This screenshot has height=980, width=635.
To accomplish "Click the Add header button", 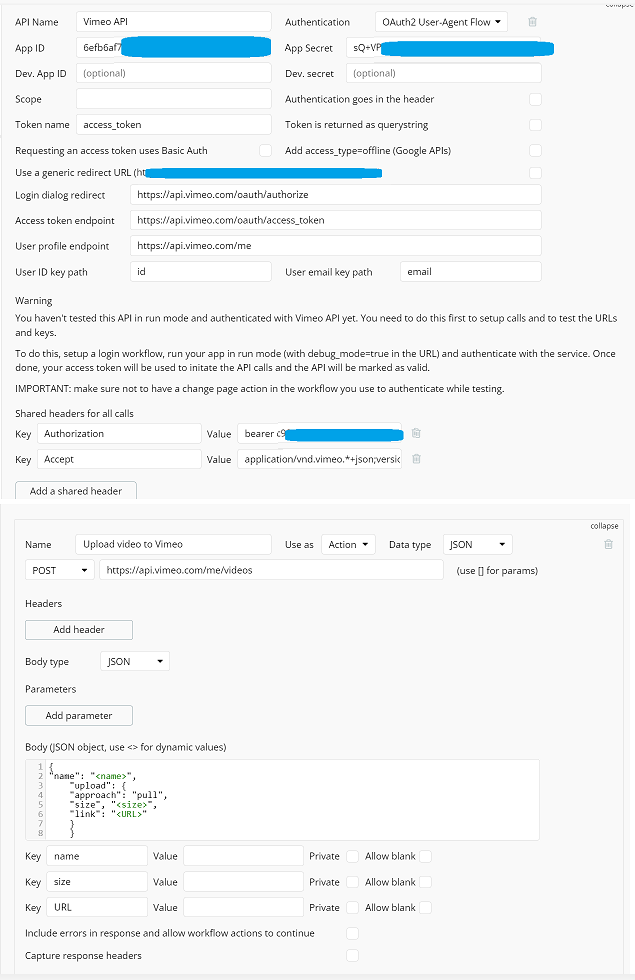I will click(x=79, y=629).
